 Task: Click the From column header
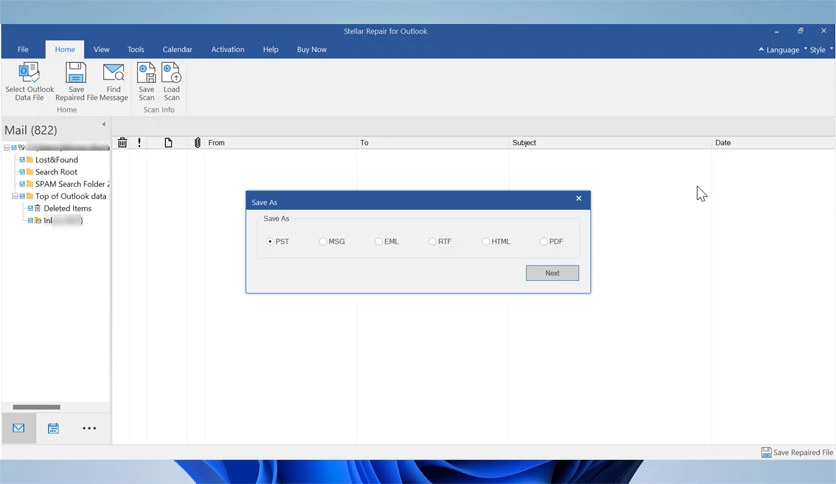(x=280, y=142)
